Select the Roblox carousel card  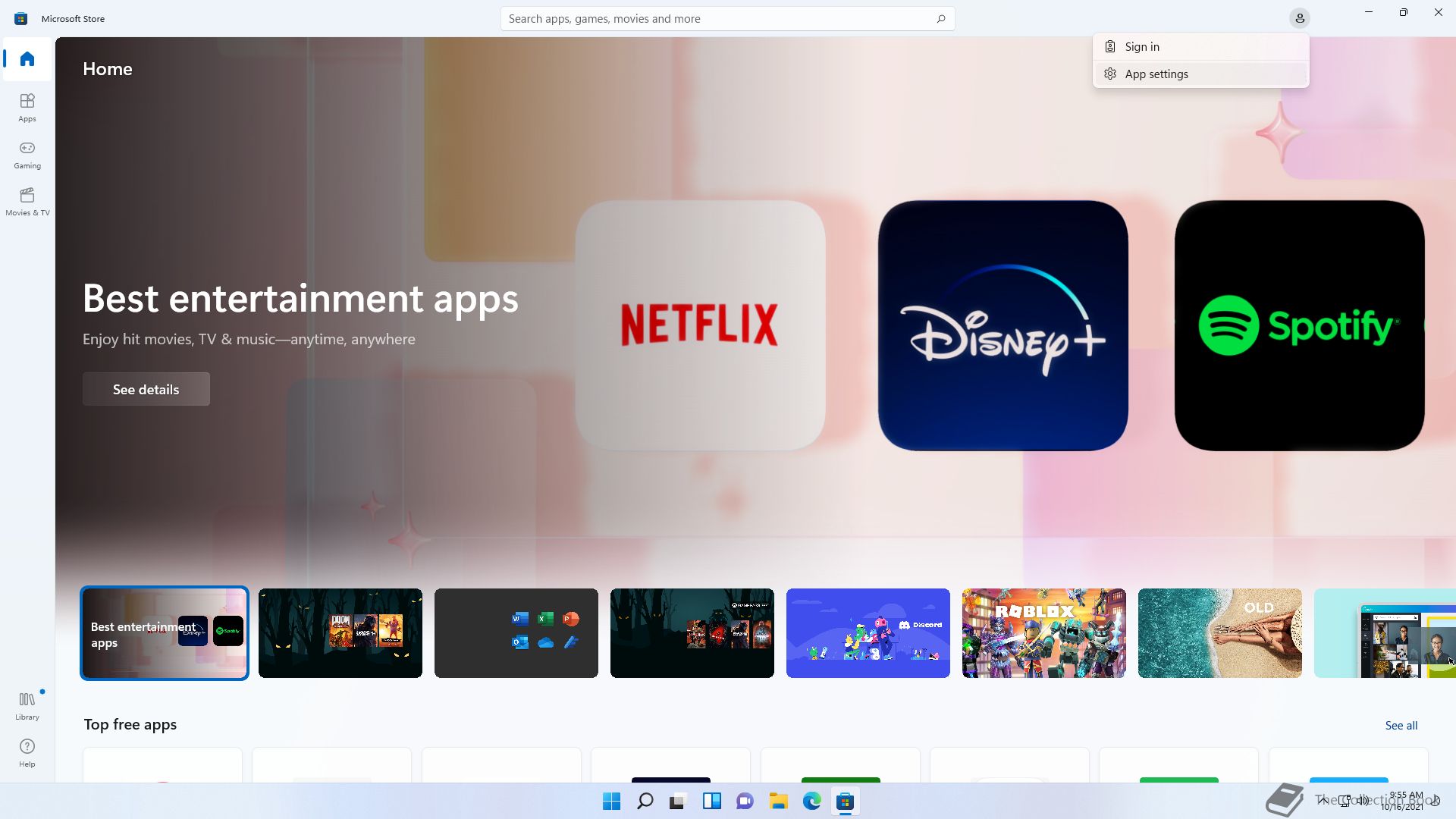pyautogui.click(x=1044, y=633)
